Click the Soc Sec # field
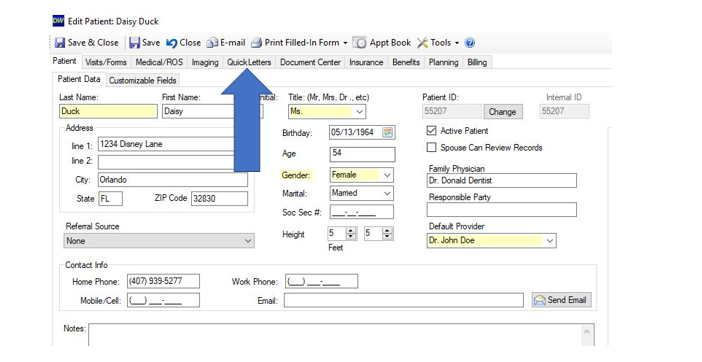This screenshot has height=362, width=702. pyautogui.click(x=362, y=212)
